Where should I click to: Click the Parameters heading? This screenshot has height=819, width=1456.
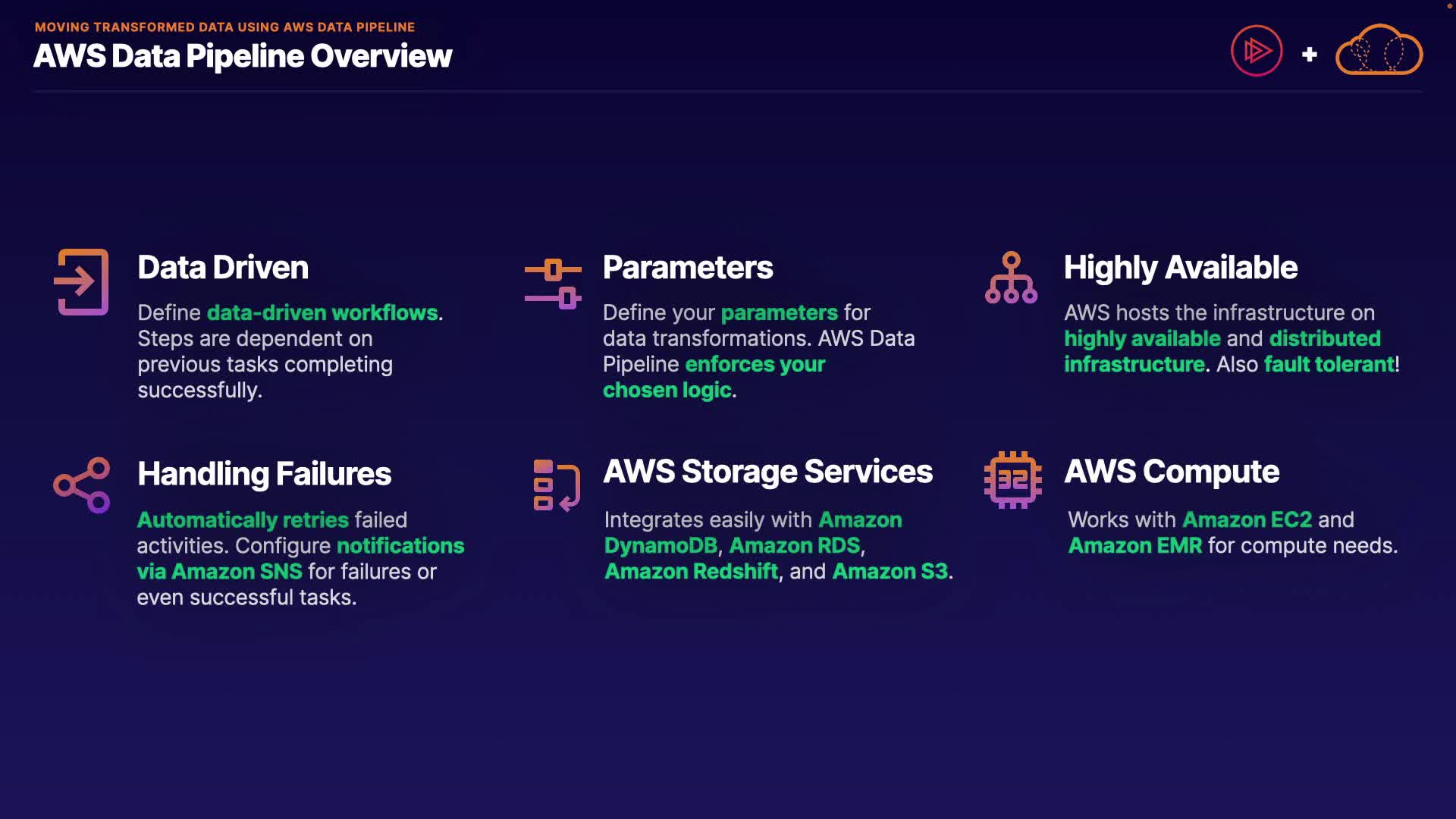pos(688,268)
